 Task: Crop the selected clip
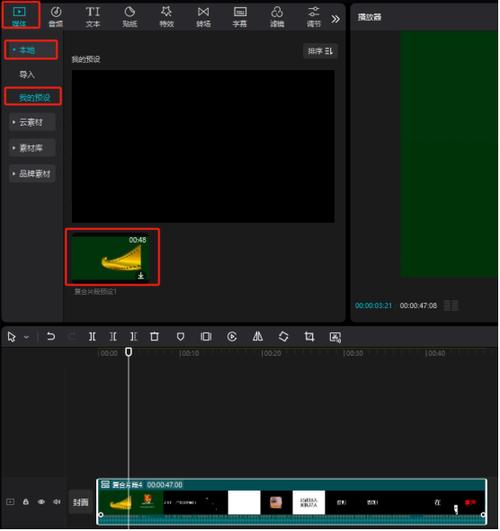tap(309, 337)
